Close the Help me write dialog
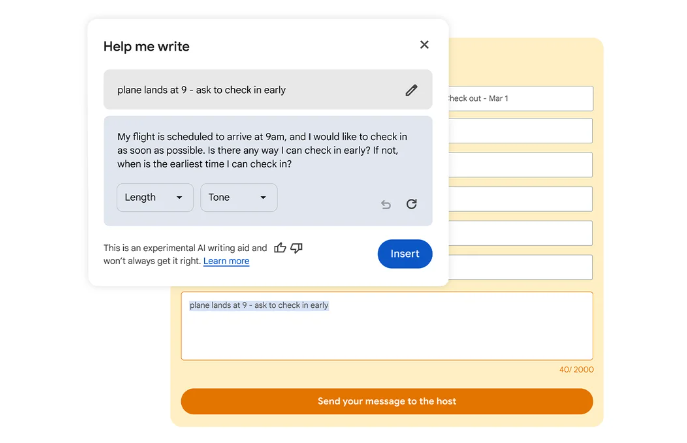Screen dimensions: 687x443 coord(424,45)
